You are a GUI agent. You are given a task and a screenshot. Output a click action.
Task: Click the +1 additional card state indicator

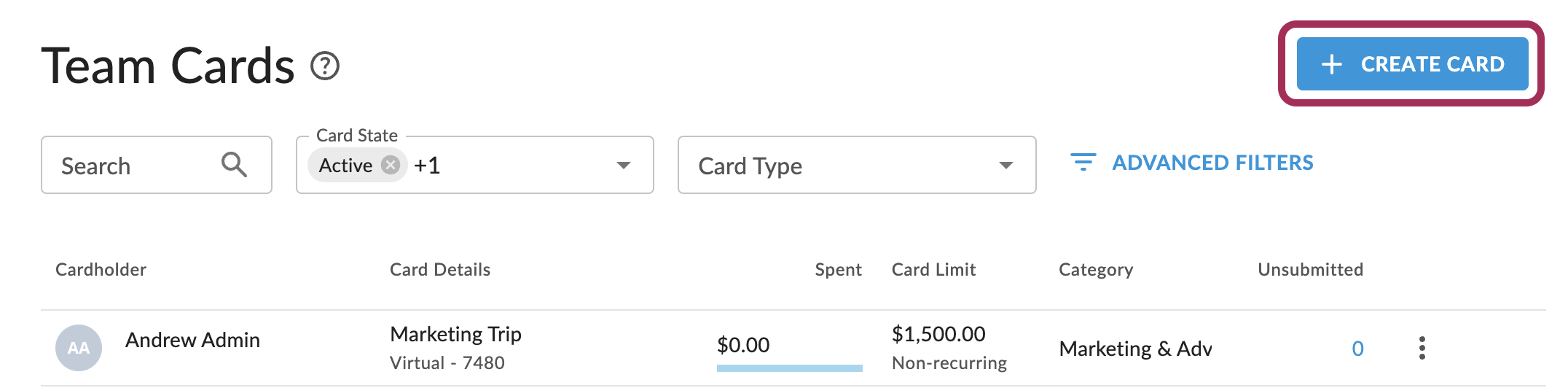tap(427, 166)
